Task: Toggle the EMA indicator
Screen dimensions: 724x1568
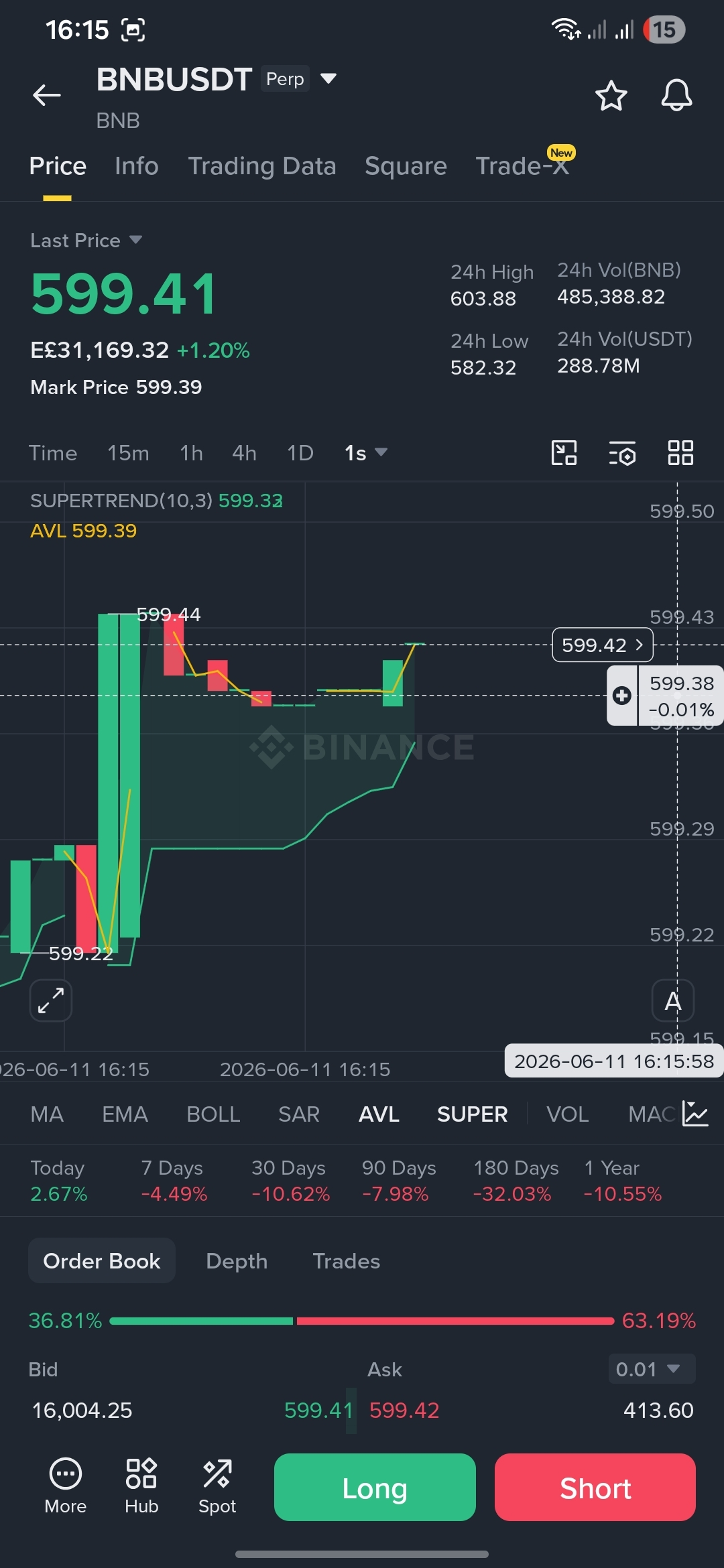Action: click(x=125, y=1114)
